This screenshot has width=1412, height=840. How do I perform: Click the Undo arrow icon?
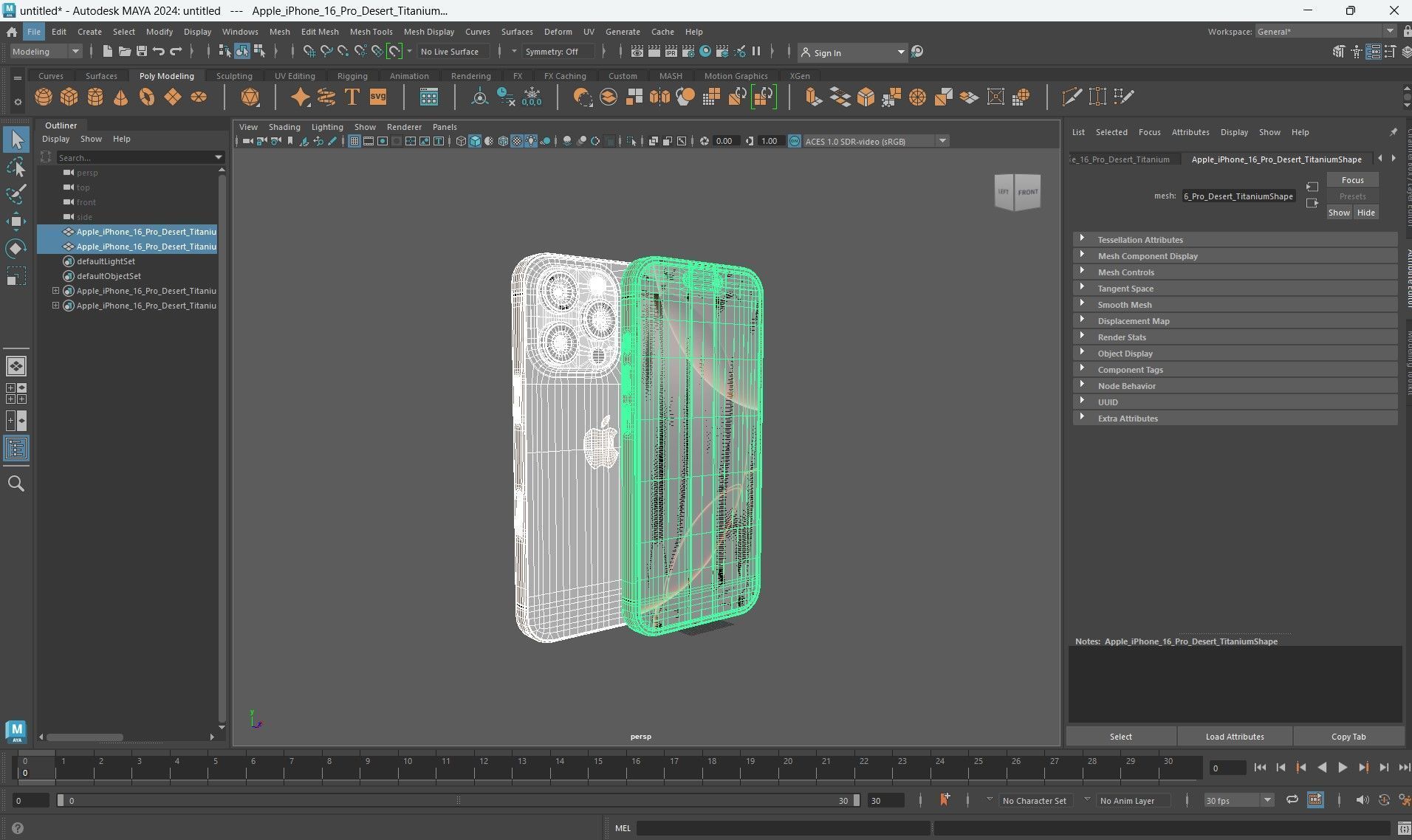[x=159, y=52]
